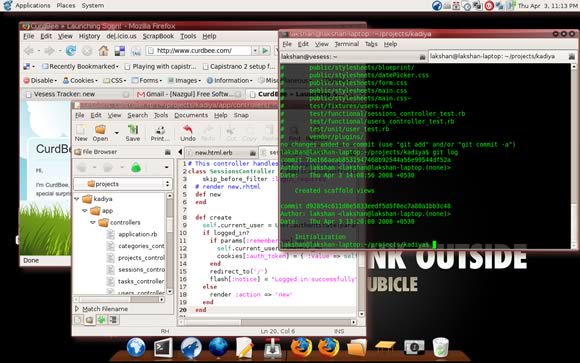Click the del.icio.us checkered icon in Firefox
This screenshot has width=580, height=363.
pyautogui.click(x=119, y=51)
